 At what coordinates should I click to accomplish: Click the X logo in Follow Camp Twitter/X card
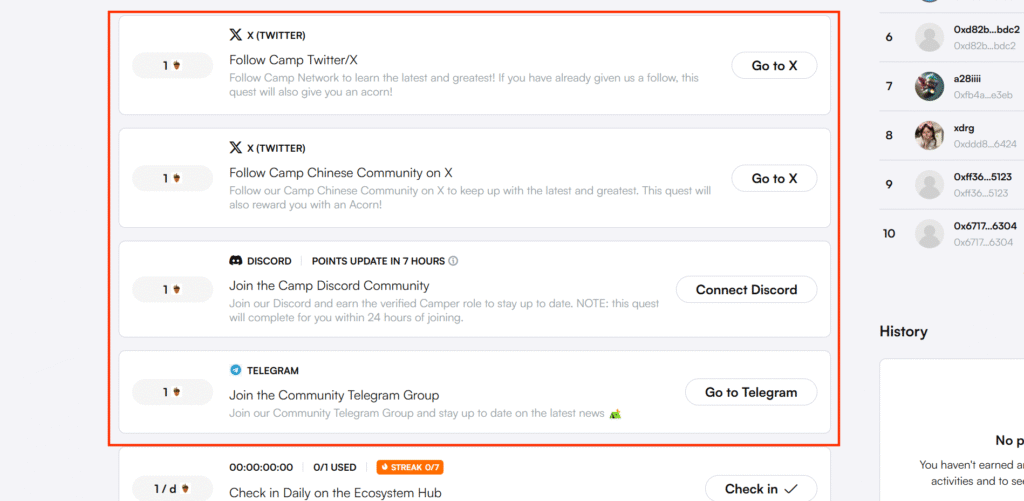(x=236, y=35)
